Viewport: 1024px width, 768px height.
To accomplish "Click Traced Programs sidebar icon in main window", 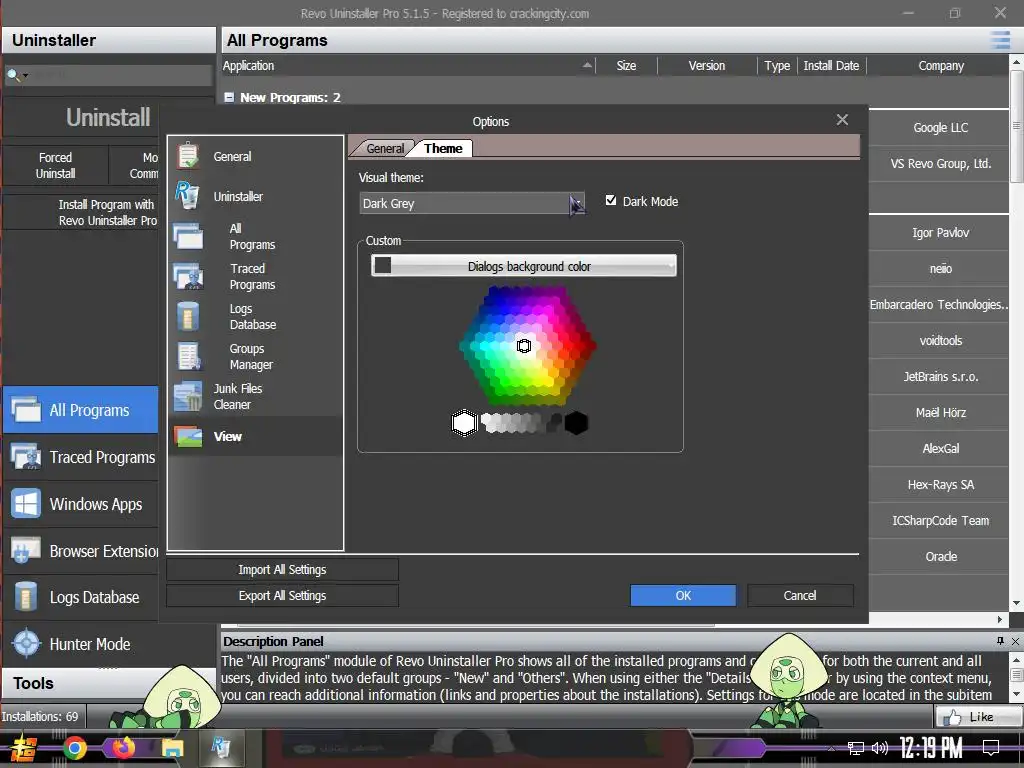I will [x=26, y=457].
